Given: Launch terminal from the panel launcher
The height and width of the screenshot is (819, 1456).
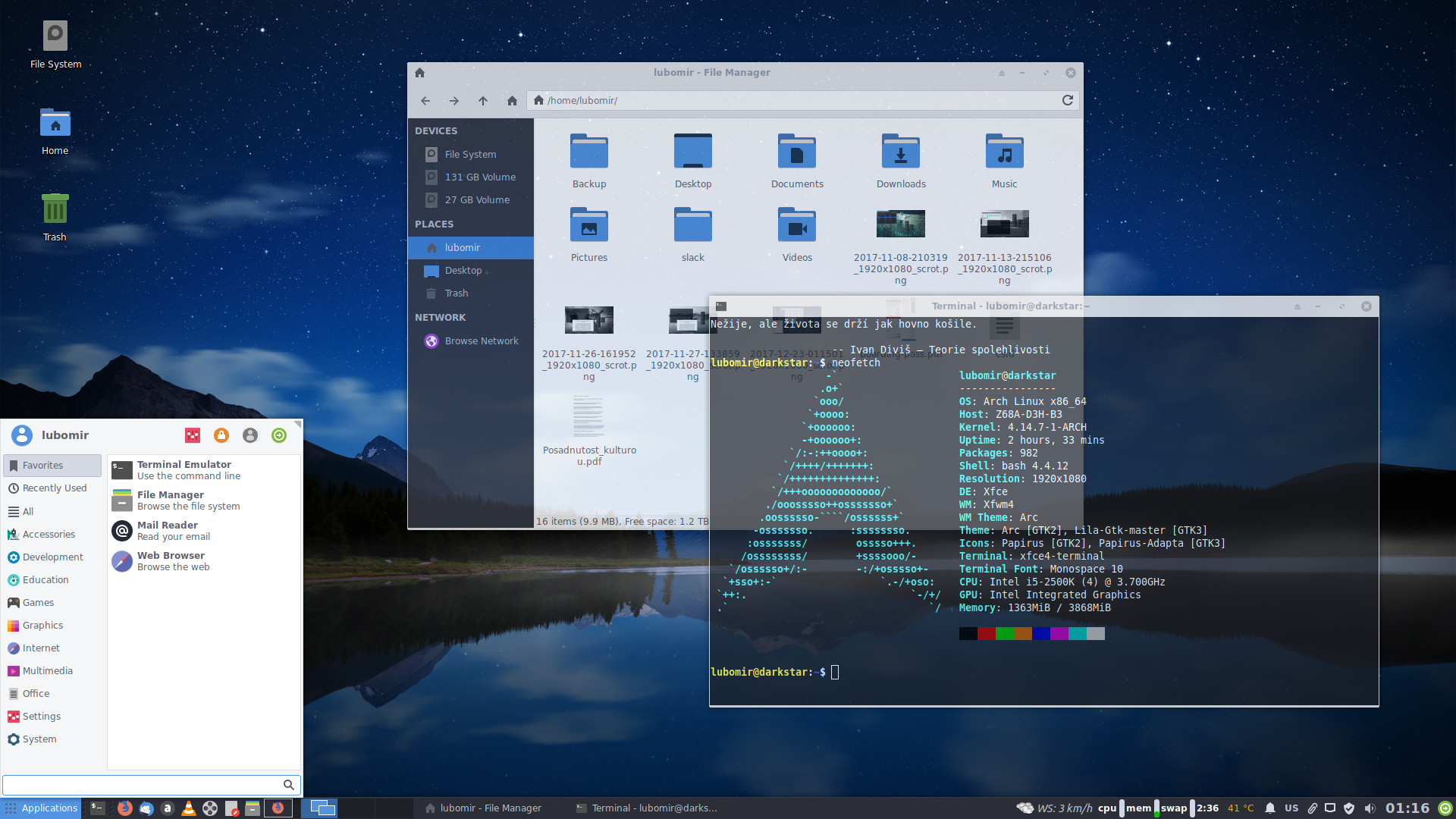Looking at the screenshot, I should click(97, 808).
